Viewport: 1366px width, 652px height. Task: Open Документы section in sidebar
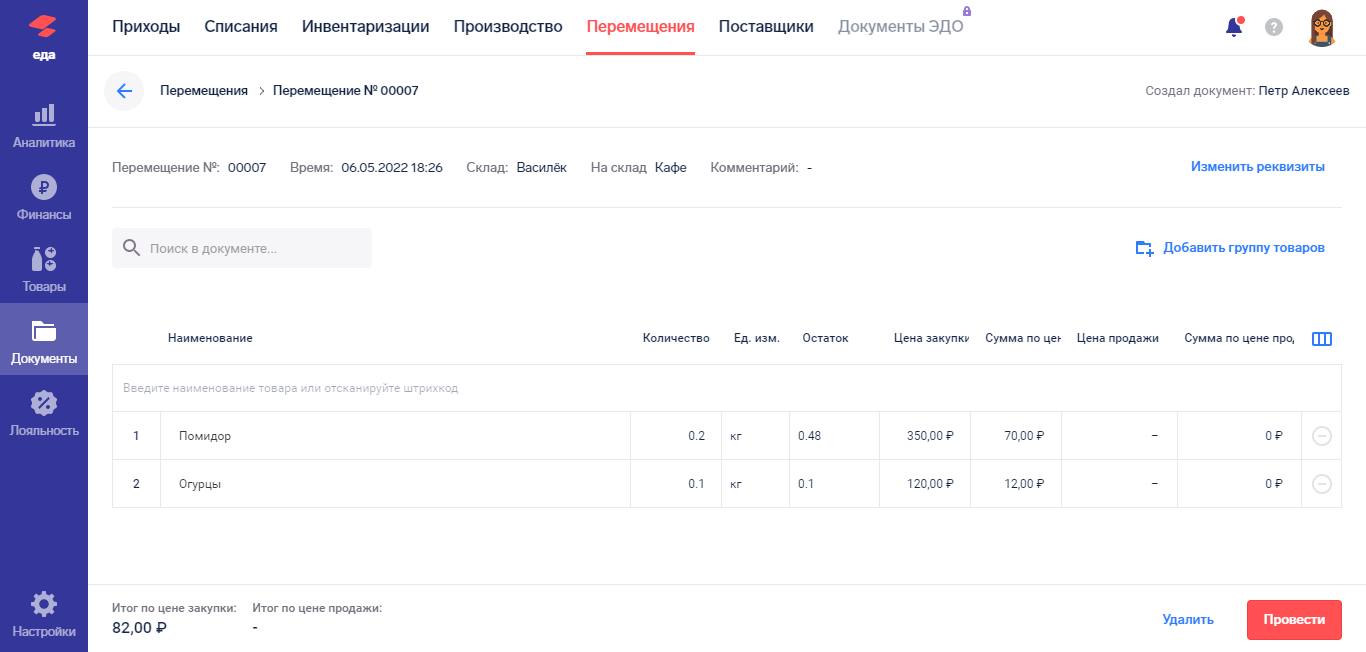44,340
